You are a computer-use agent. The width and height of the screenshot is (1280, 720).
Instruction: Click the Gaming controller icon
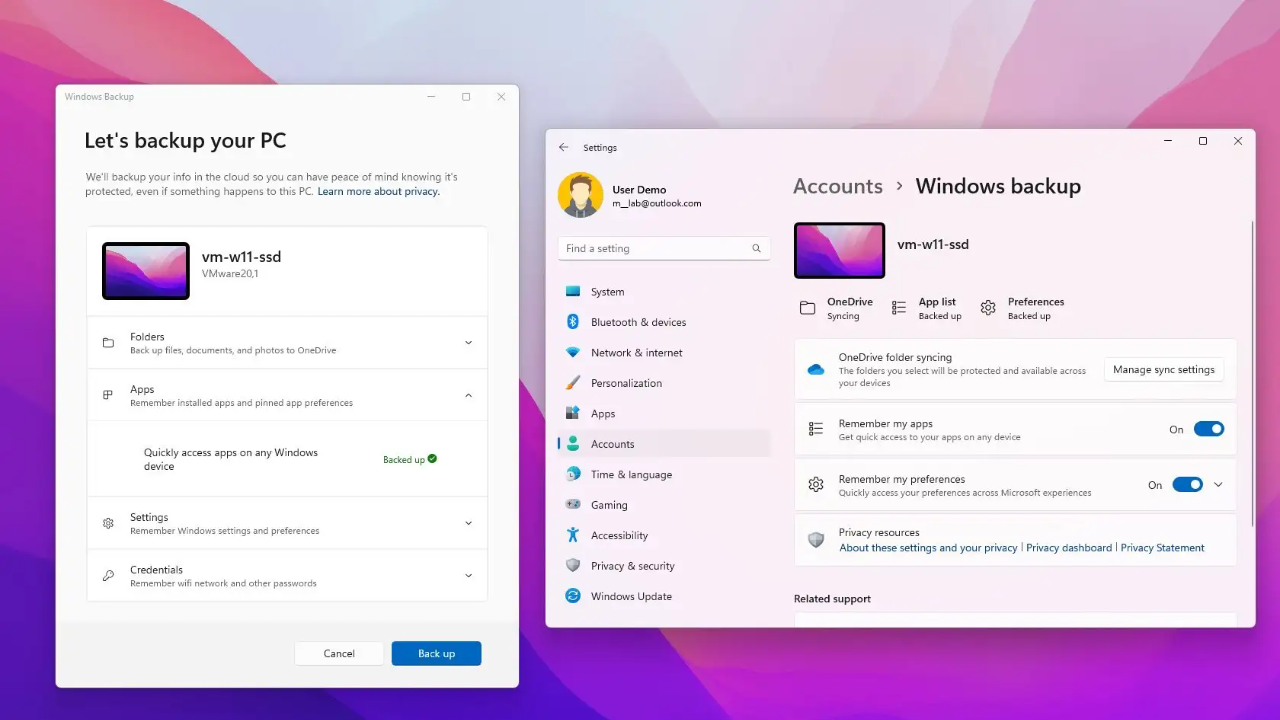click(573, 505)
